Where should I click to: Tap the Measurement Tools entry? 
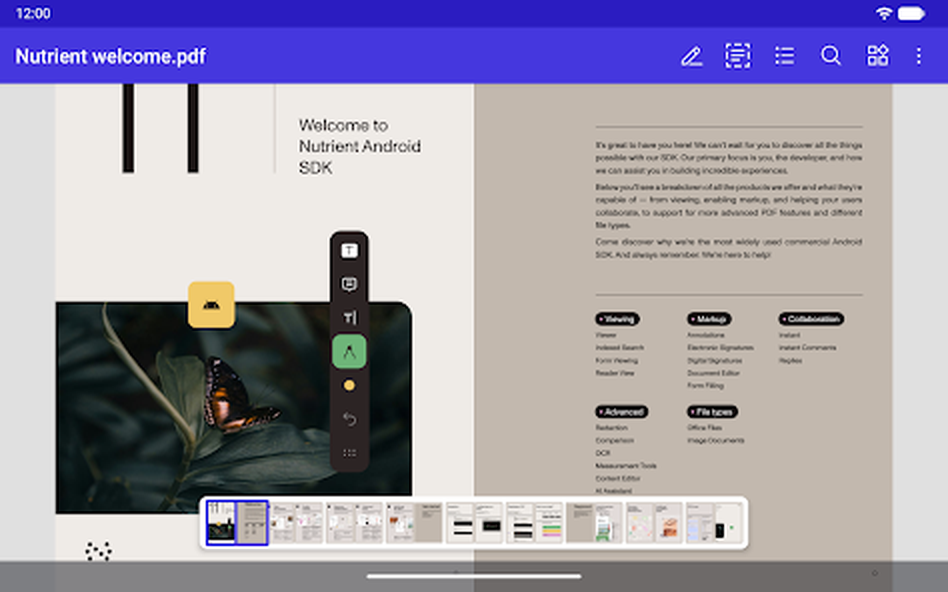click(626, 466)
